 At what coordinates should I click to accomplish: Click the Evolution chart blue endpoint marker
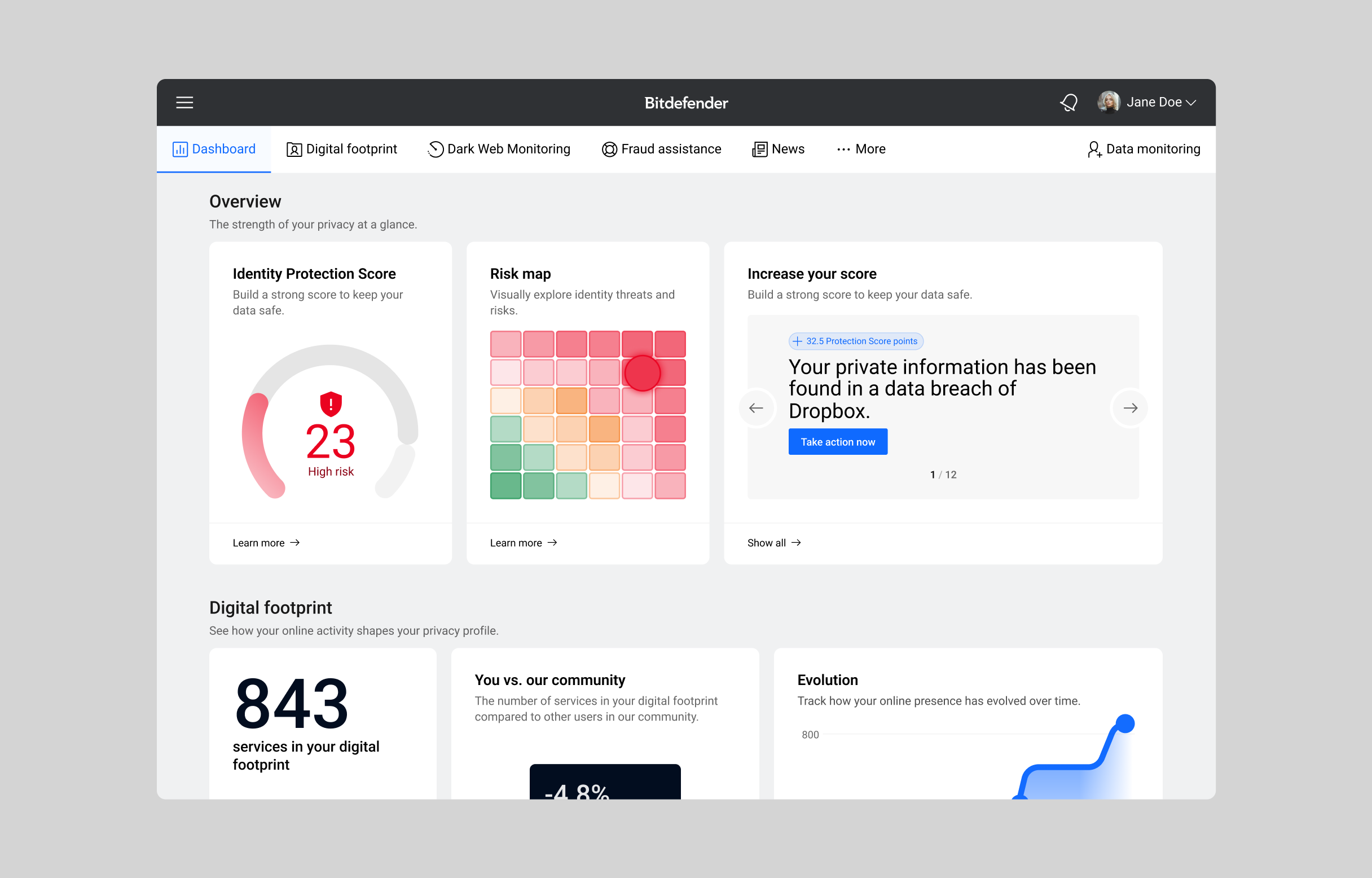1124,723
